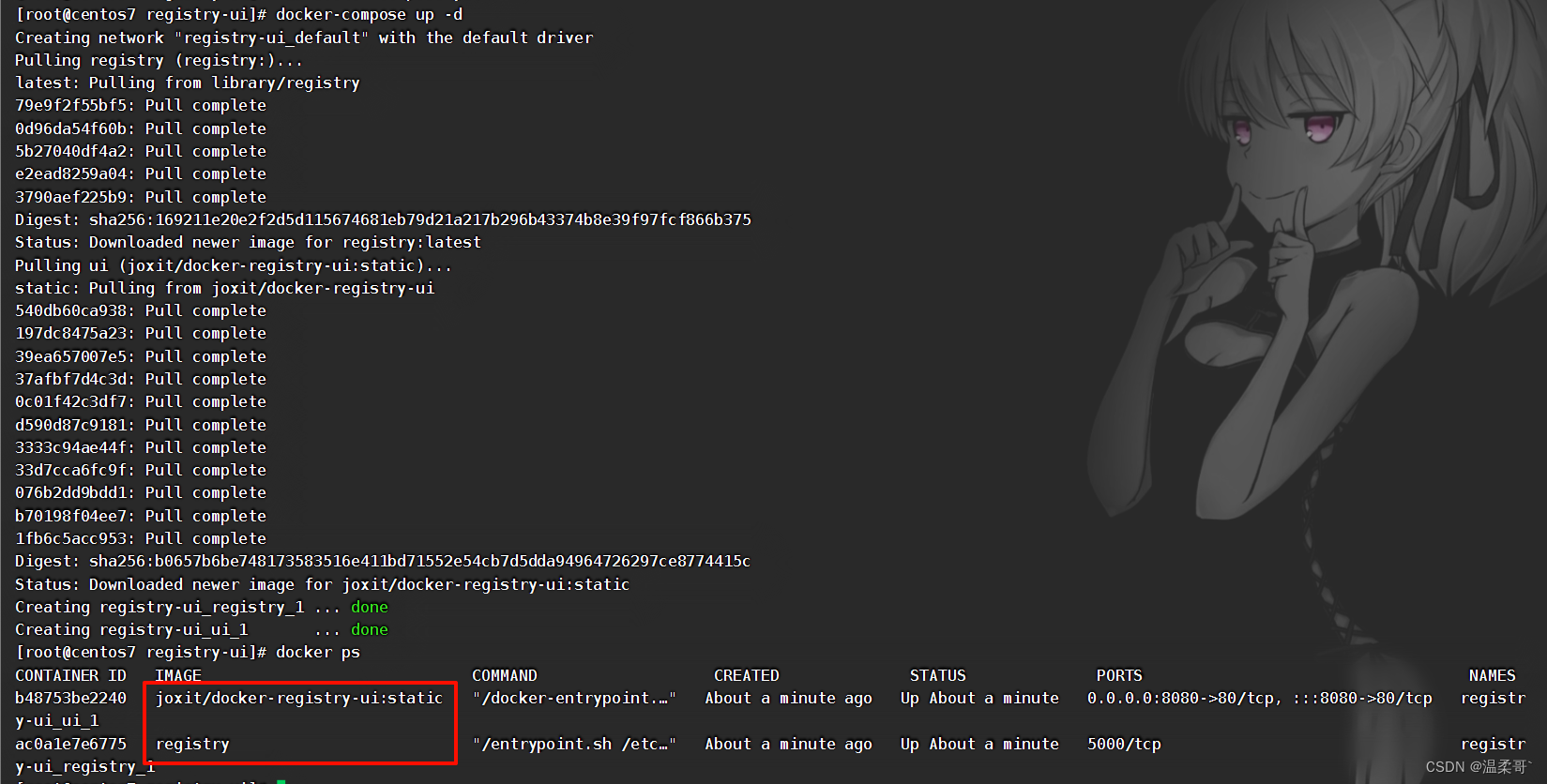
Task: Click the 'CONTAINER ID' column header
Action: [x=70, y=675]
